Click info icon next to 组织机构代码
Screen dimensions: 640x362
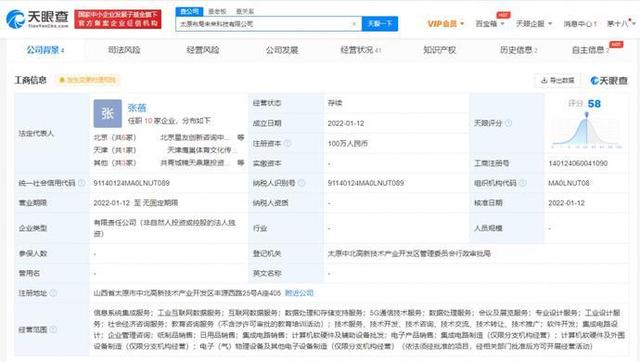coord(522,183)
